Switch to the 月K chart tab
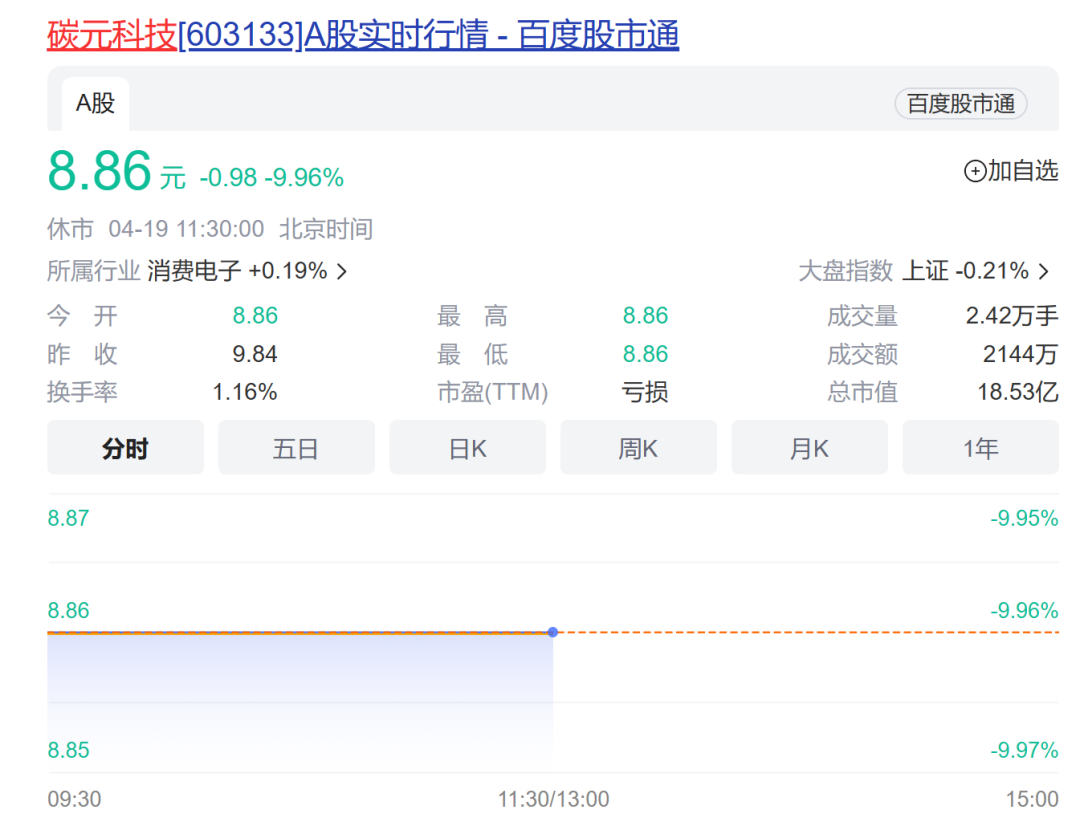 (x=809, y=448)
